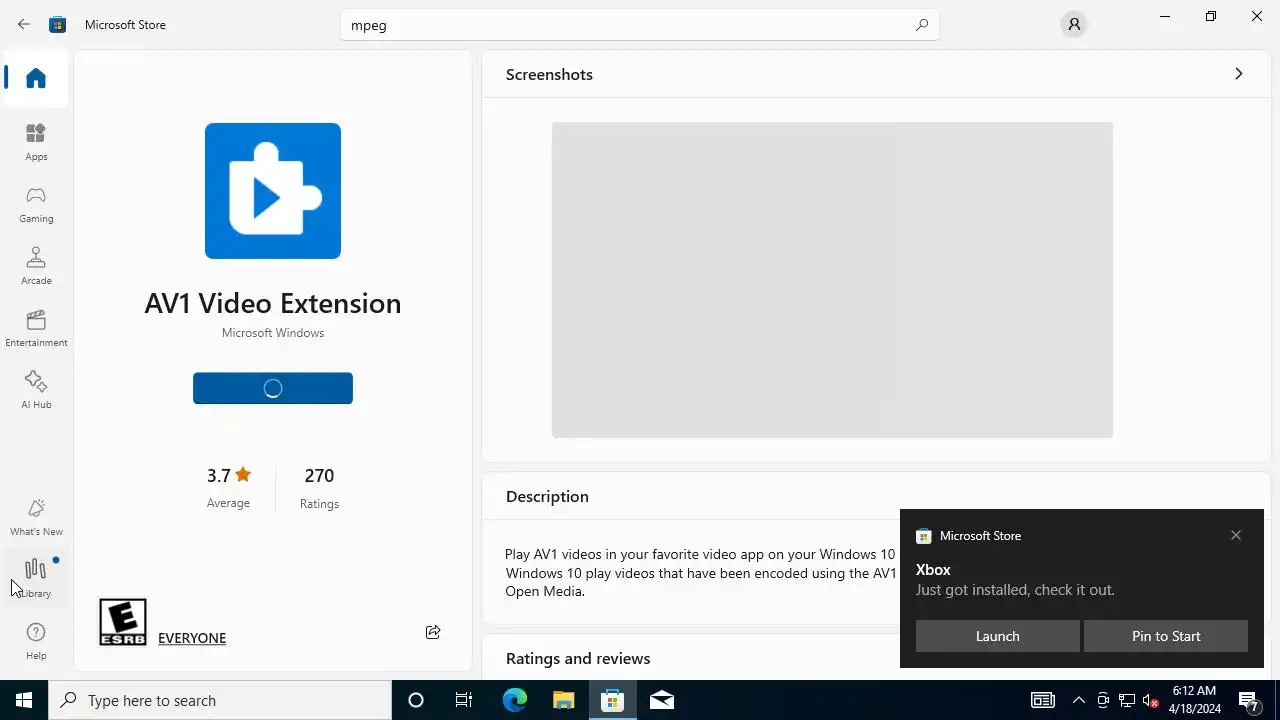The width and height of the screenshot is (1280, 720).
Task: Click the Microsoft Store icon in notification
Action: (x=924, y=536)
